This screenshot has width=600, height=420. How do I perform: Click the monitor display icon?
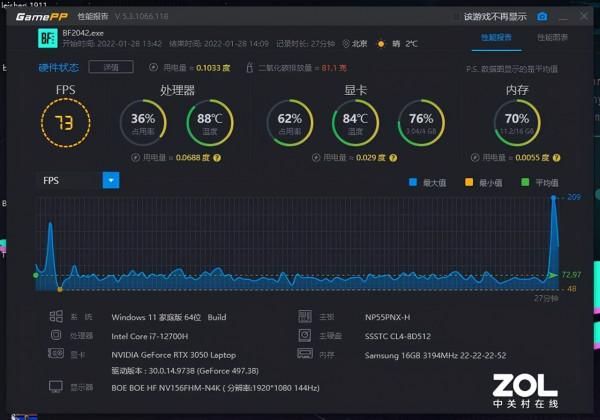[55, 386]
